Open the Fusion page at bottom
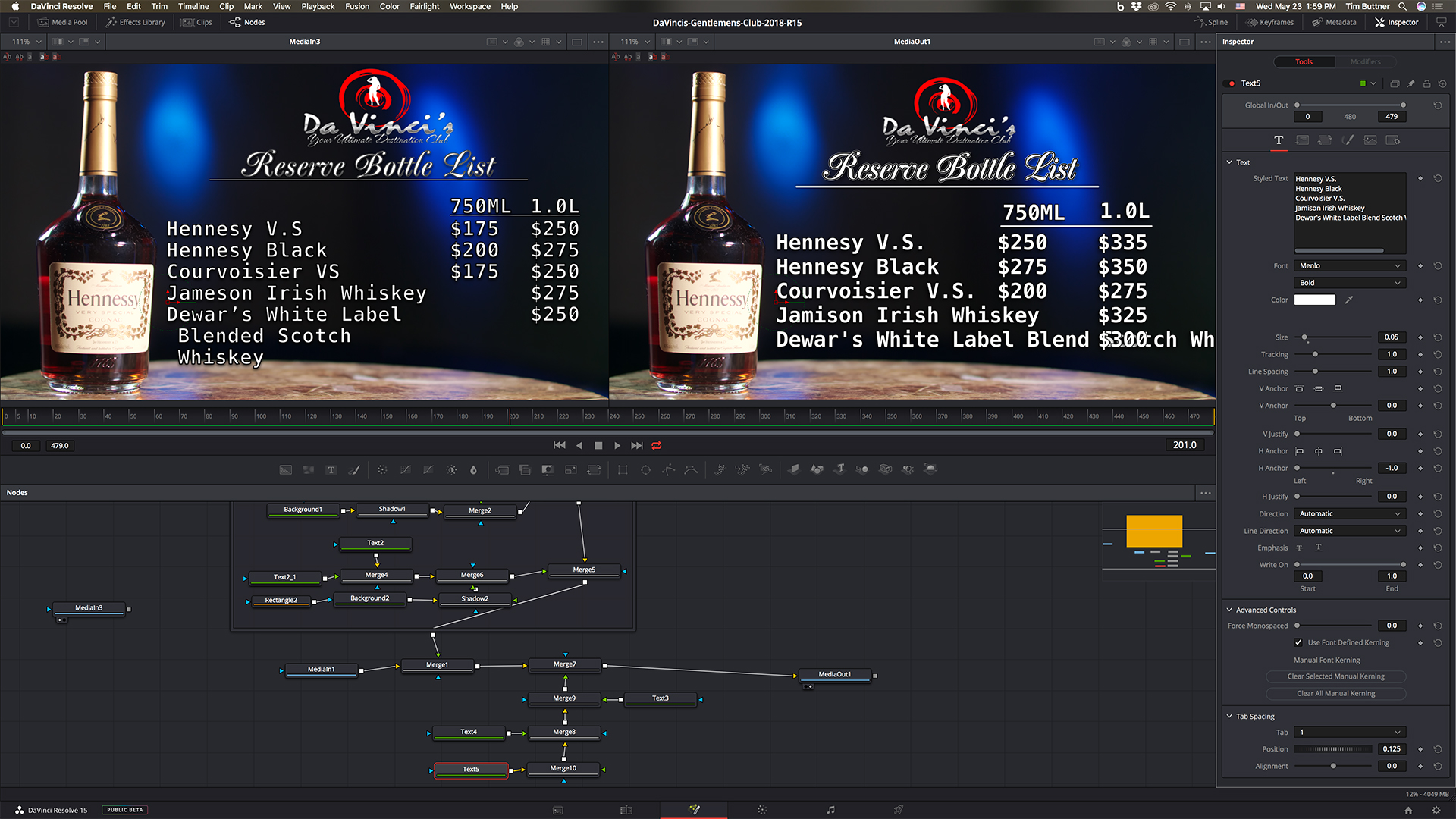 coord(694,810)
